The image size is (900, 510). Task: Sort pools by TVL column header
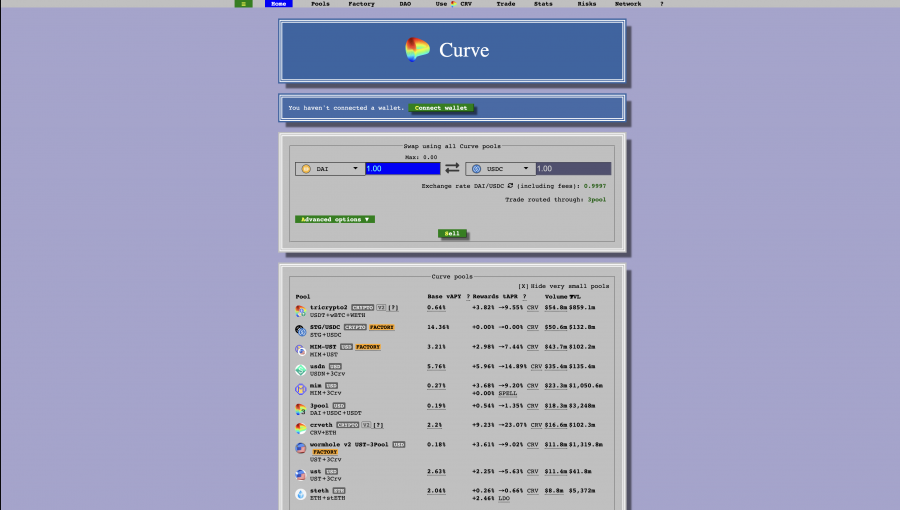click(575, 297)
